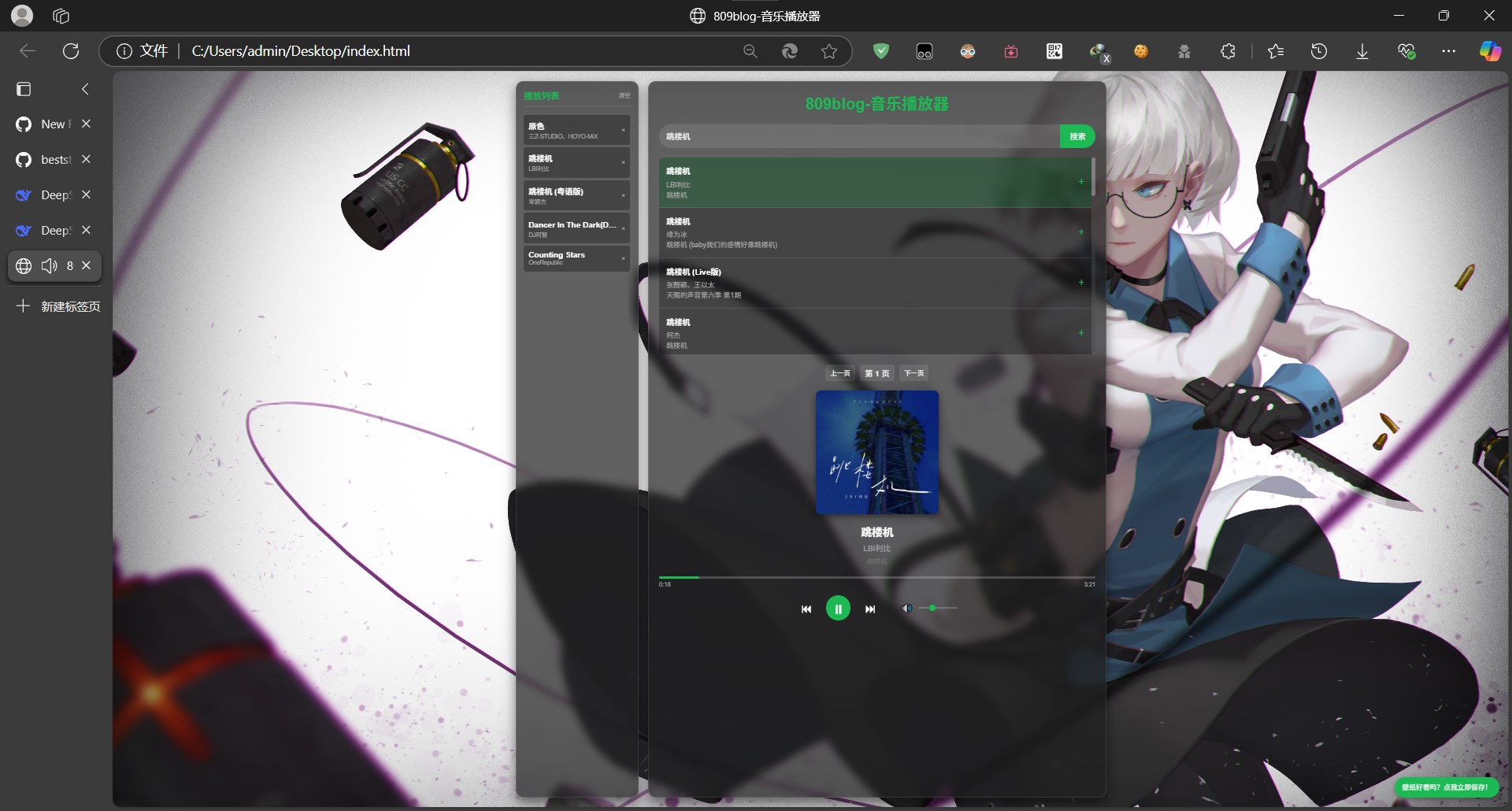1512x811 pixels.
Task: Click the Edge icon in address bar
Action: click(x=790, y=51)
